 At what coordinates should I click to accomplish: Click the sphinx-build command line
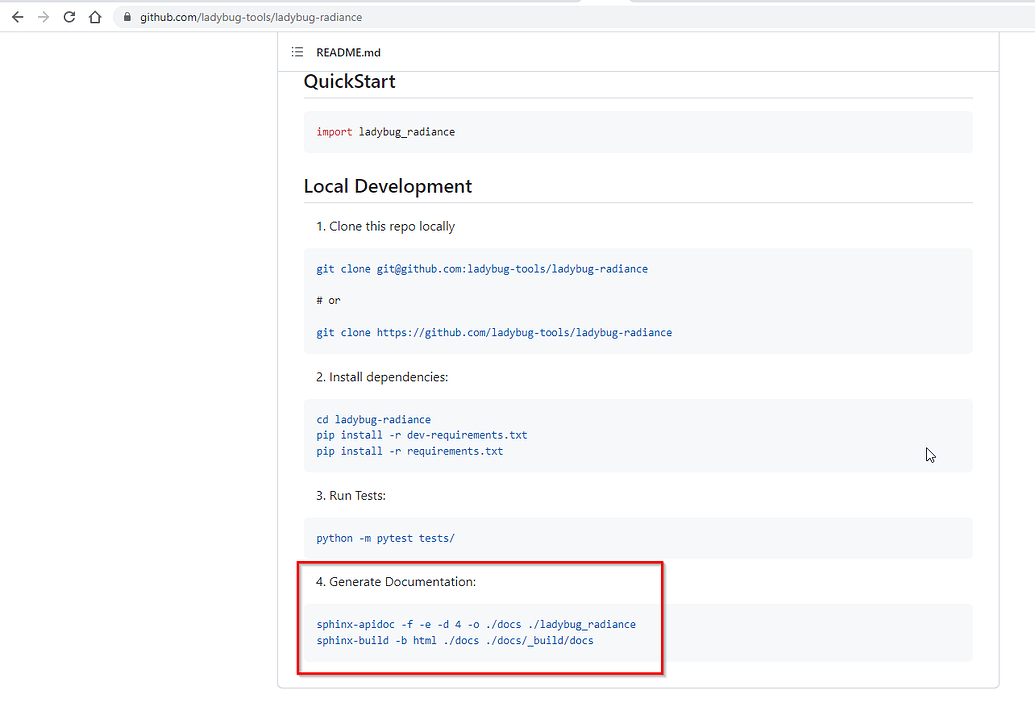[454, 641]
